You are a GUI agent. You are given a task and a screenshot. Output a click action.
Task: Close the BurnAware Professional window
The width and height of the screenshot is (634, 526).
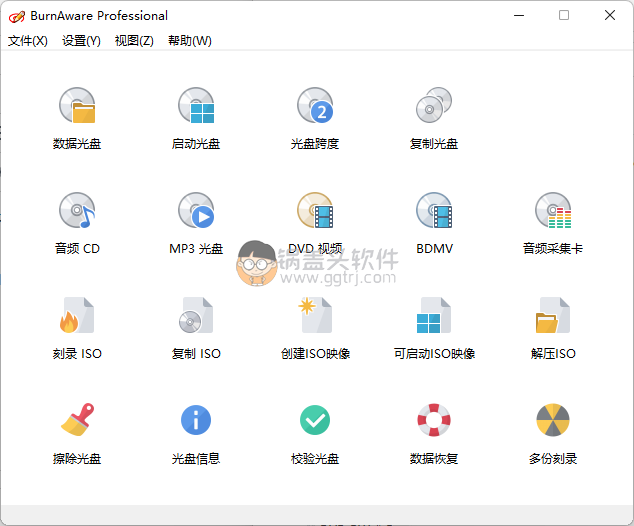click(x=610, y=15)
